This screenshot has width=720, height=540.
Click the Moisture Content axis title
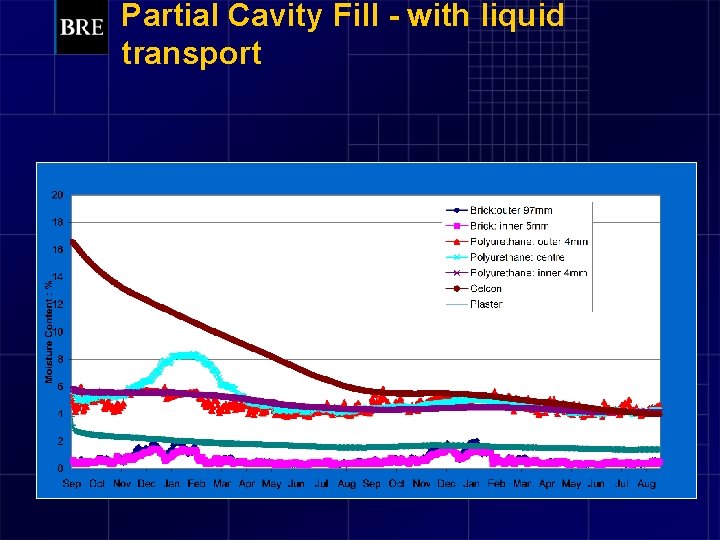click(x=49, y=332)
